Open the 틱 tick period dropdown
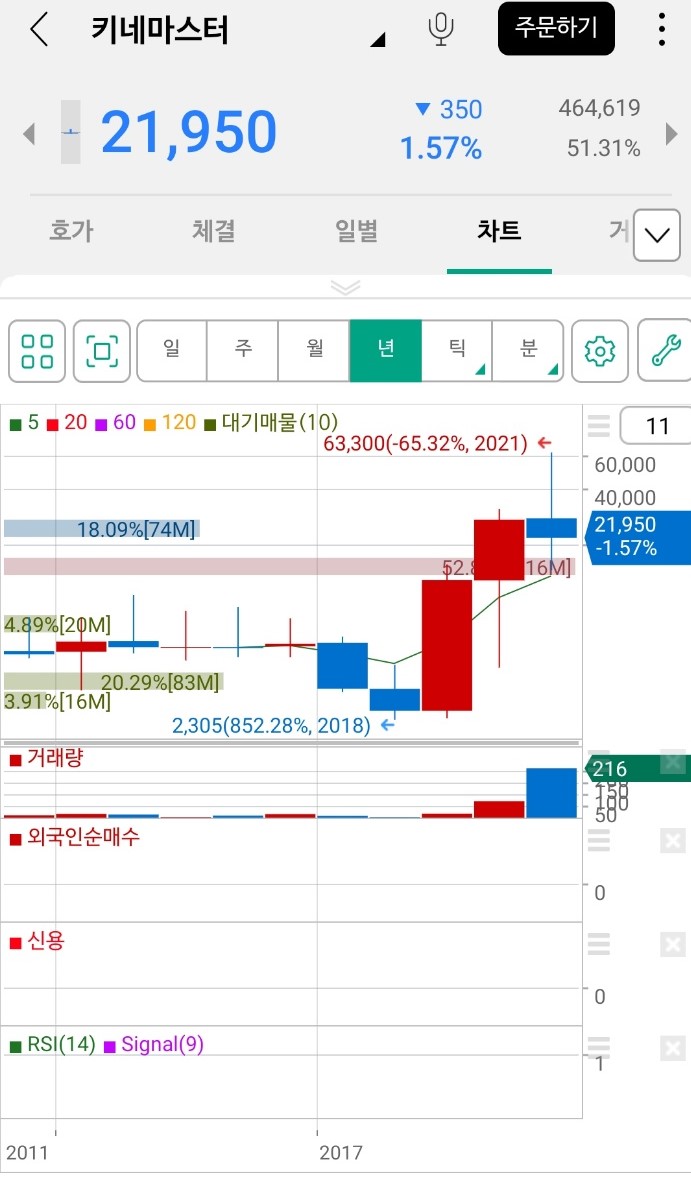This screenshot has height=1178, width=691. point(457,351)
